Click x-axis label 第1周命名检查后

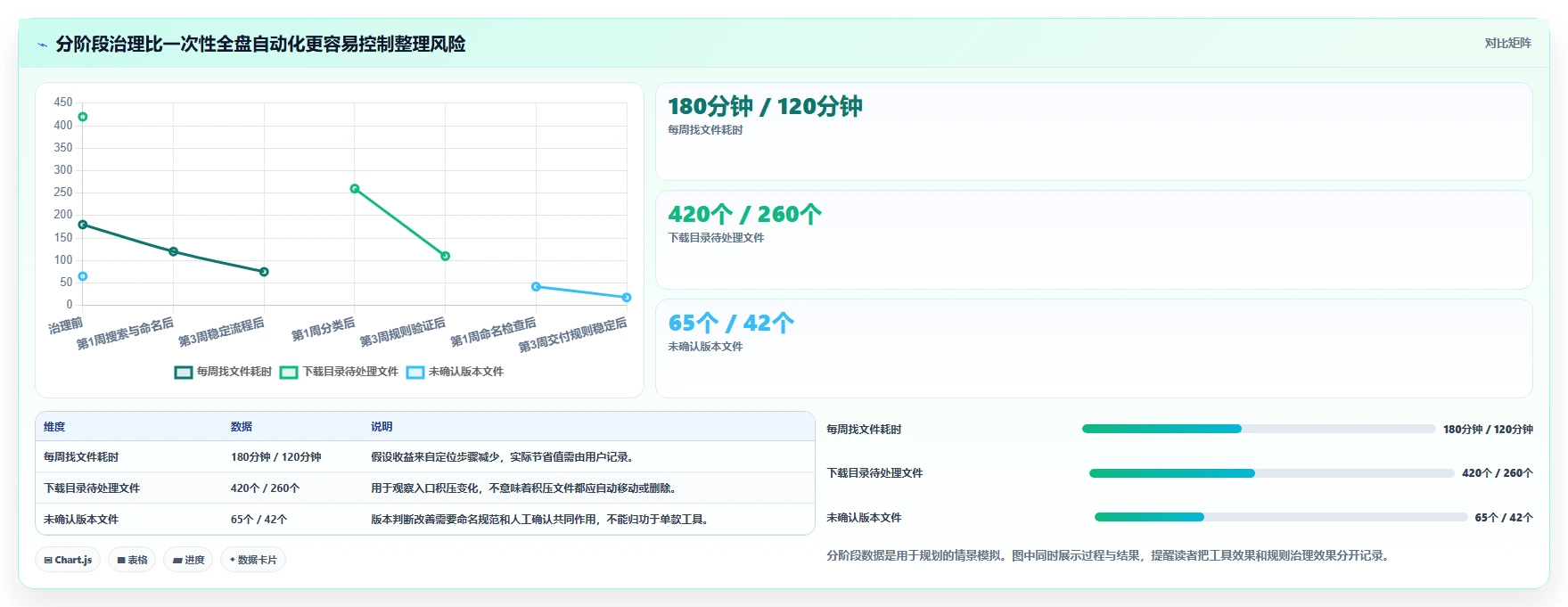pyautogui.click(x=493, y=332)
